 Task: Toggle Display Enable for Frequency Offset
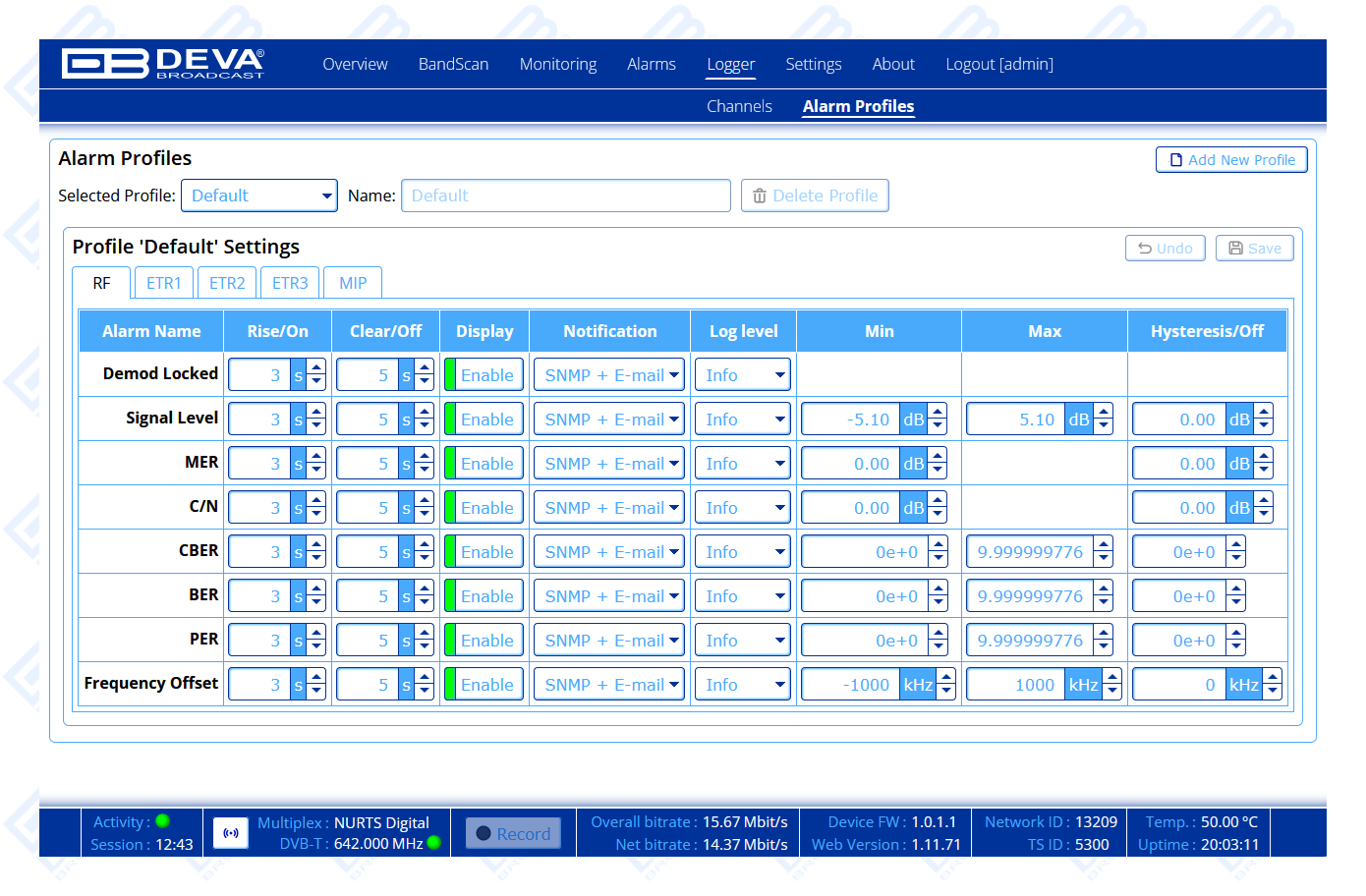click(x=484, y=685)
